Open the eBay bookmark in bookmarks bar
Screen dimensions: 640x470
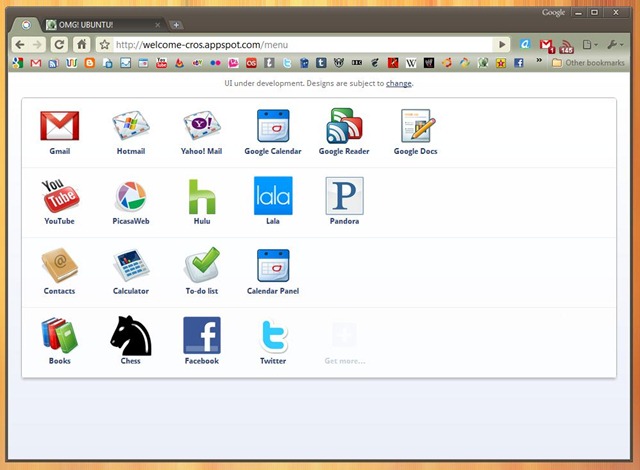point(198,63)
